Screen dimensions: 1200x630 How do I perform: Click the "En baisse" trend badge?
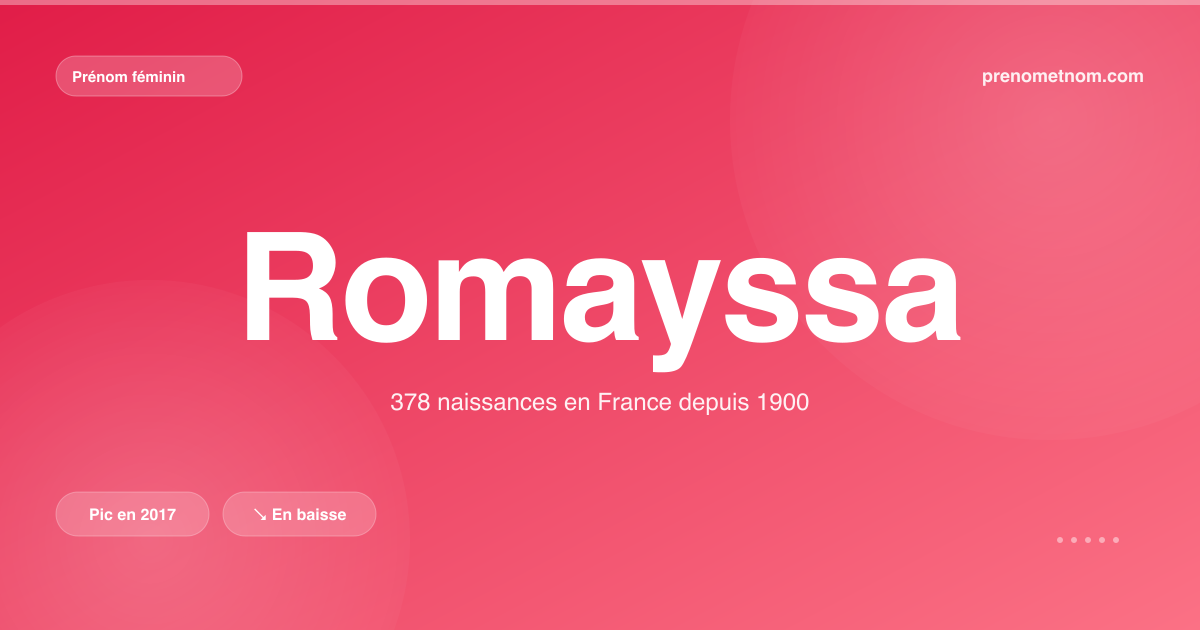(x=299, y=514)
